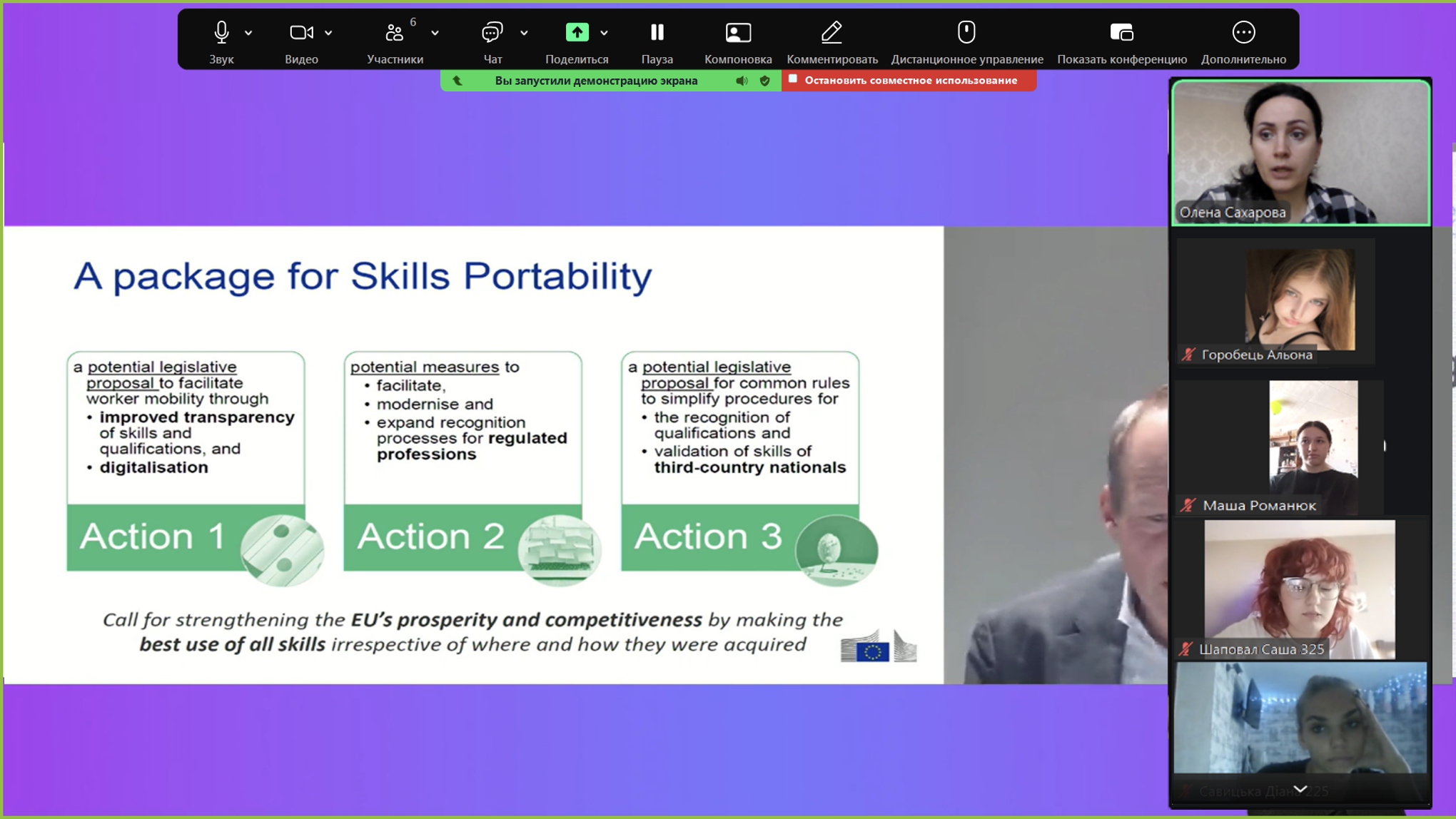This screenshot has height=819, width=1456.
Task: Click the green Поделиться share icon
Action: pos(577,33)
